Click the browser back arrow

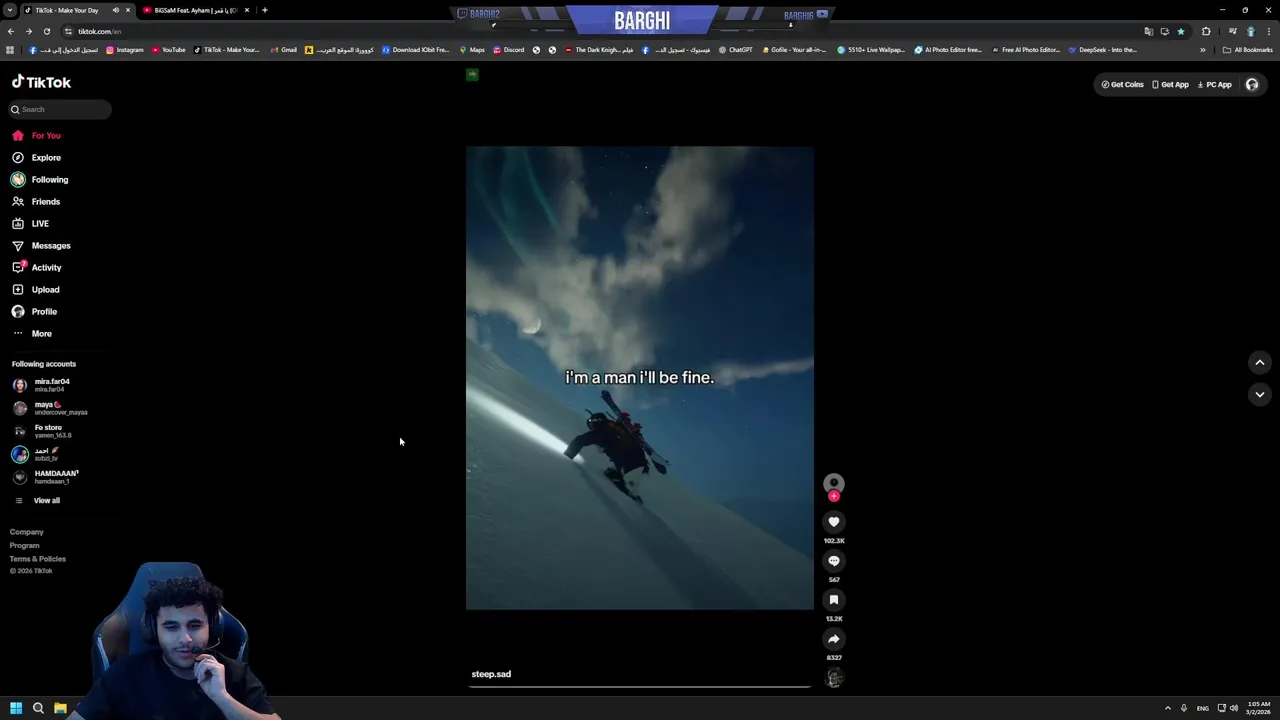tap(11, 31)
